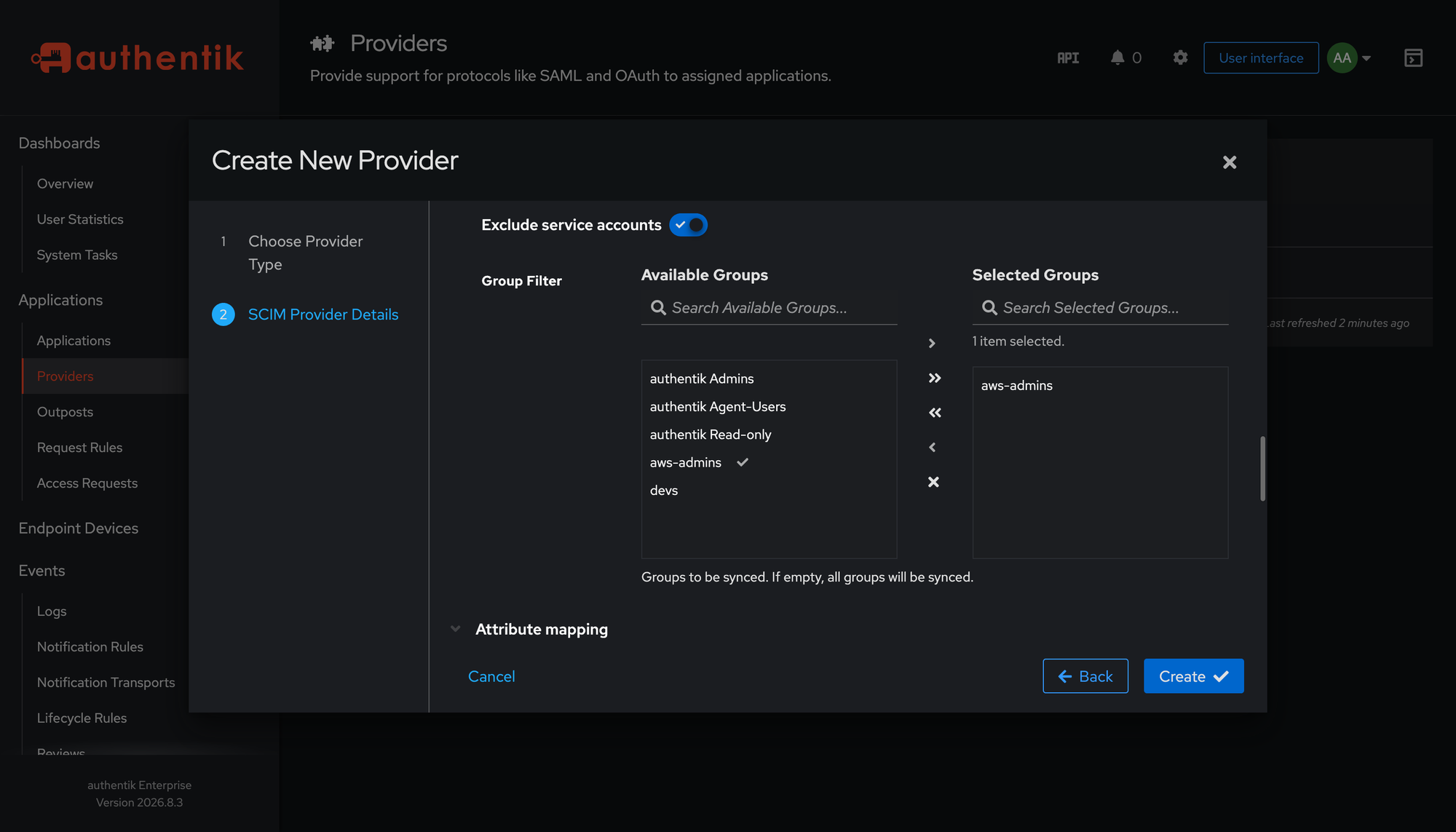Open notifications bell icon
Screen dimensions: 1456x832
pos(1117,58)
